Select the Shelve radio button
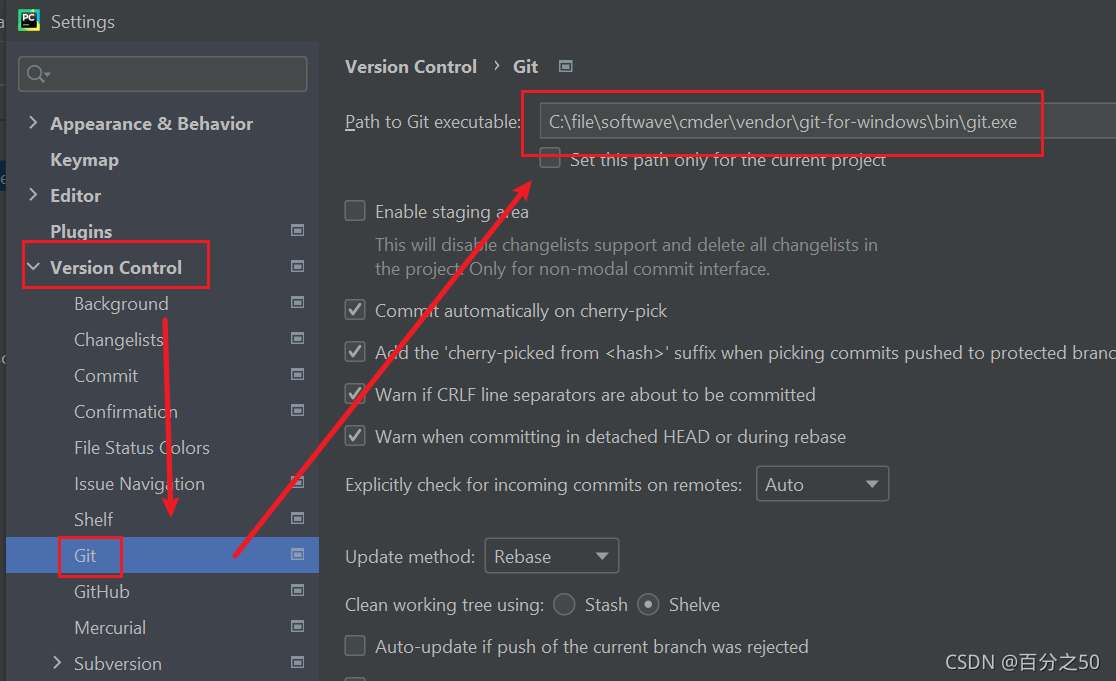Viewport: 1116px width, 681px height. pyautogui.click(x=648, y=605)
